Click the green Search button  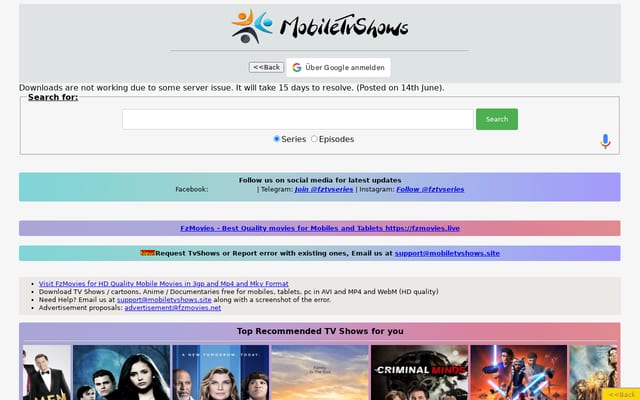coord(497,119)
